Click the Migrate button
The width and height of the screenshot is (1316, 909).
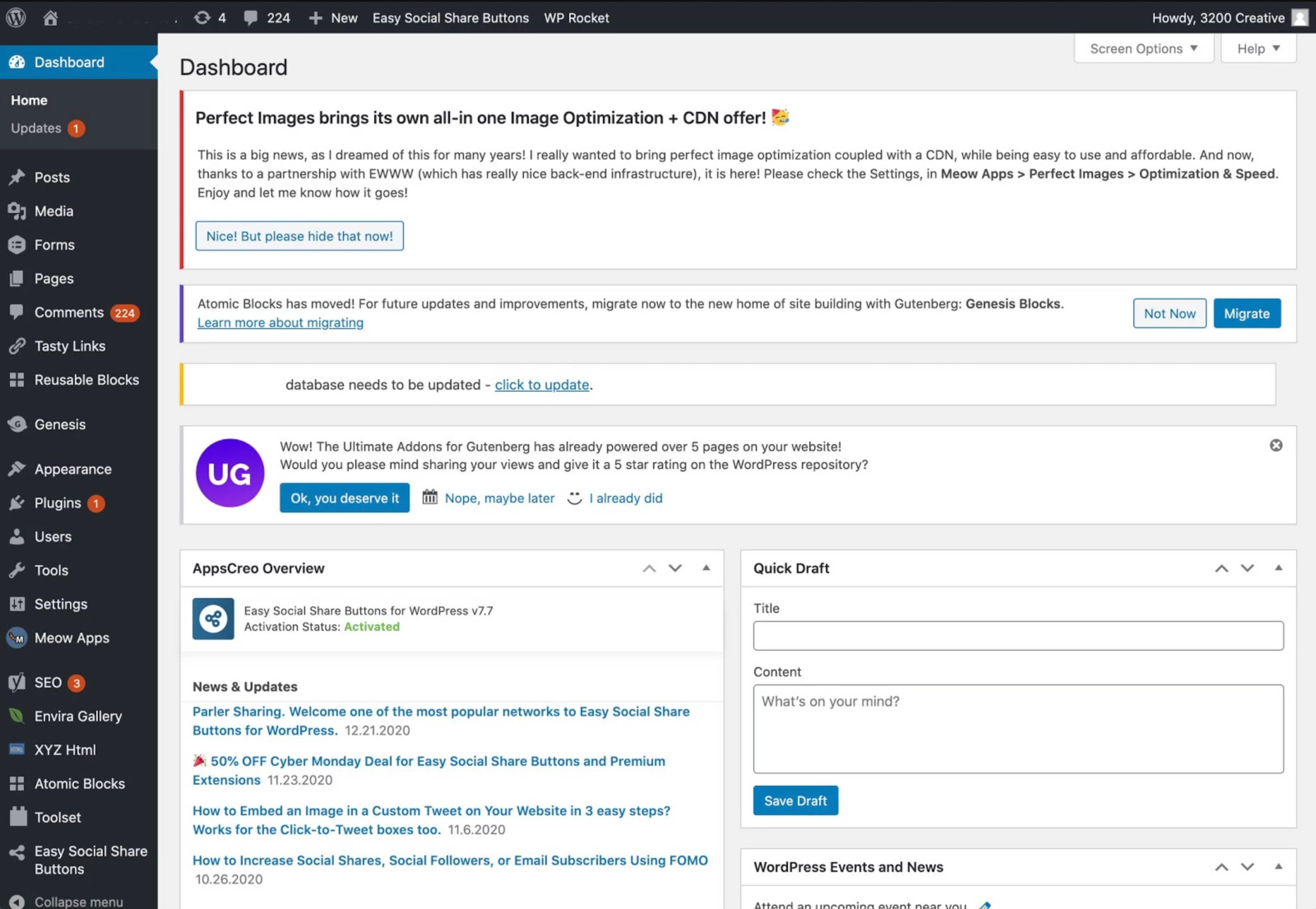[x=1247, y=313]
